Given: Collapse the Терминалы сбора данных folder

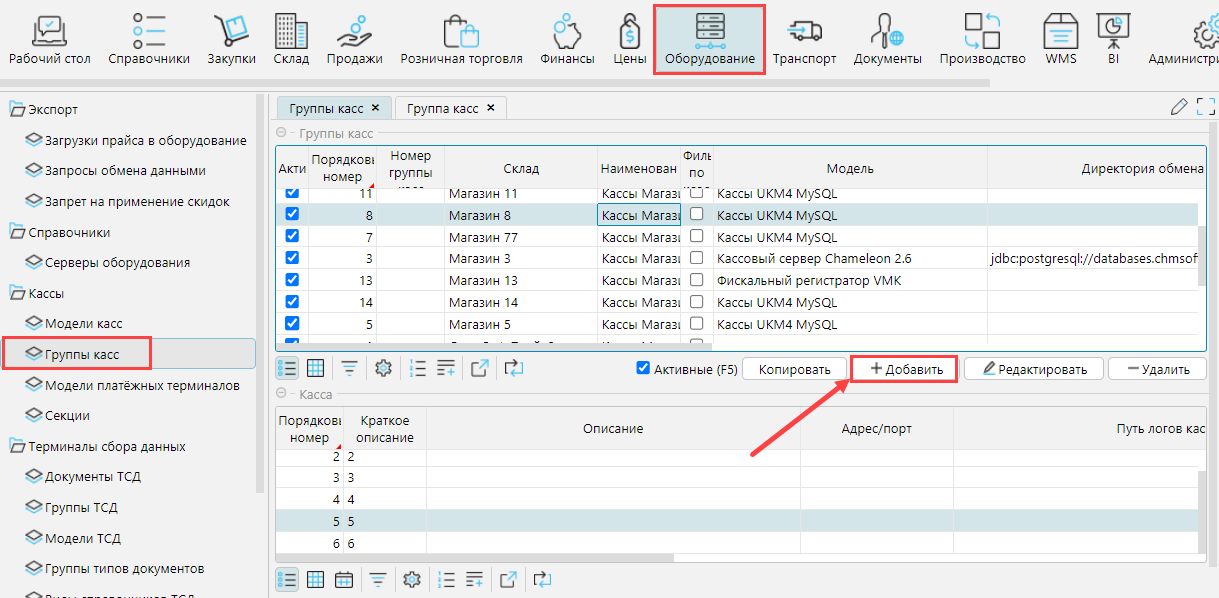Looking at the screenshot, I should (x=17, y=446).
